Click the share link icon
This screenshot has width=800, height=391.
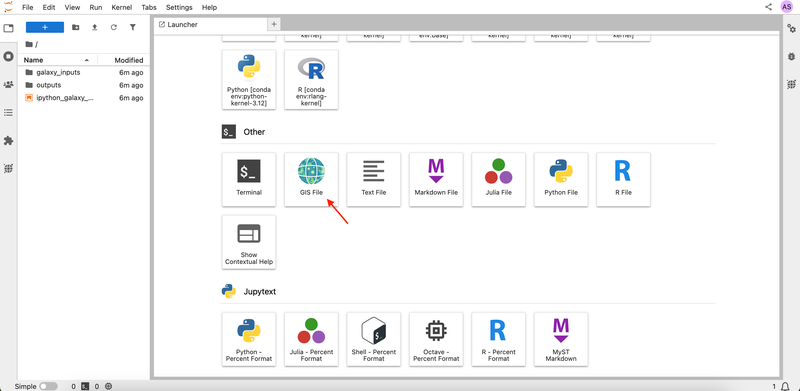[768, 7]
